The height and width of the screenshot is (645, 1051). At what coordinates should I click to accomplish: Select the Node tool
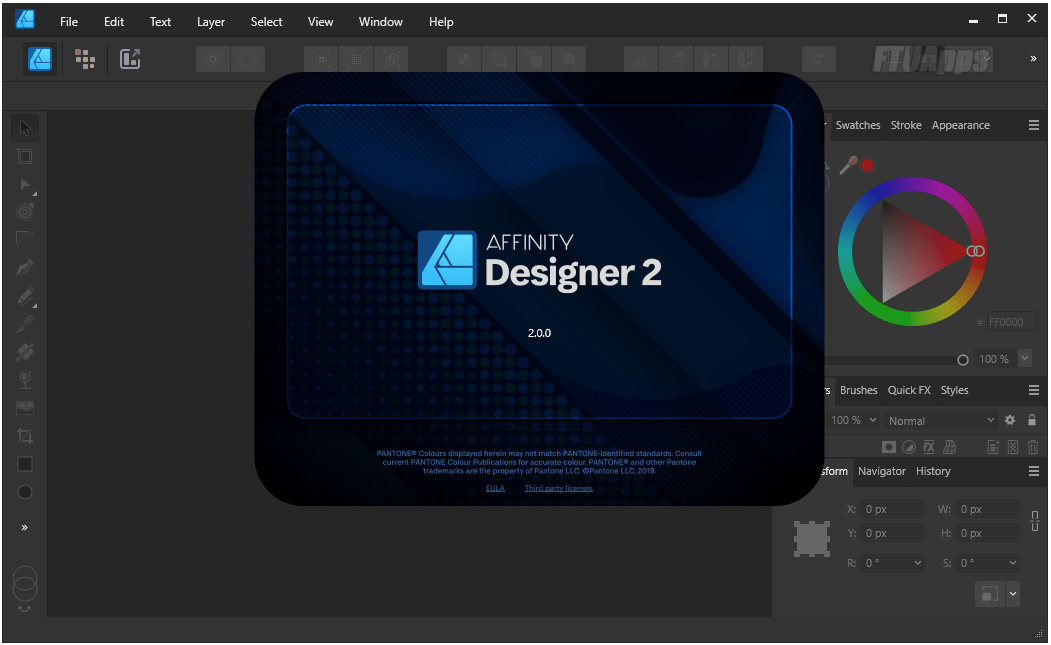pyautogui.click(x=25, y=184)
